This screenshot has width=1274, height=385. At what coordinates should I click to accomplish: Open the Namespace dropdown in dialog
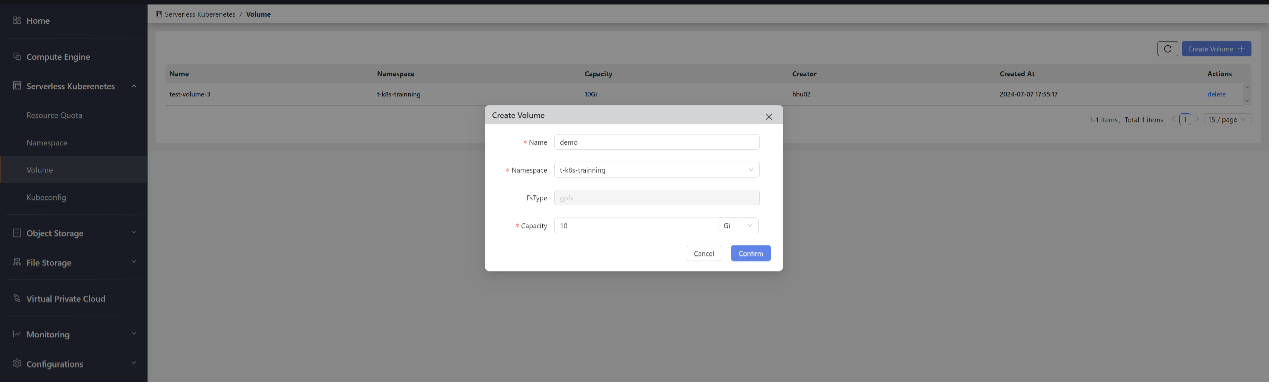(x=657, y=170)
